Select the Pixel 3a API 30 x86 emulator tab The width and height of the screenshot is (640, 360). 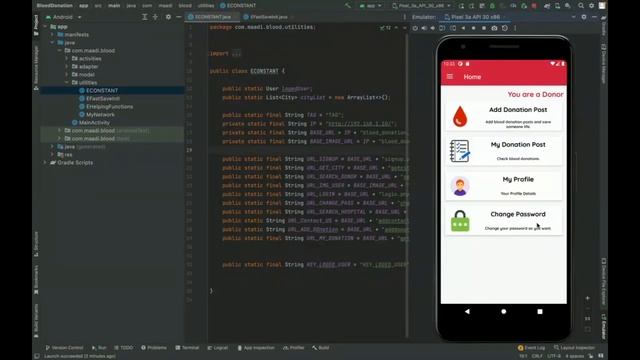[x=475, y=17]
